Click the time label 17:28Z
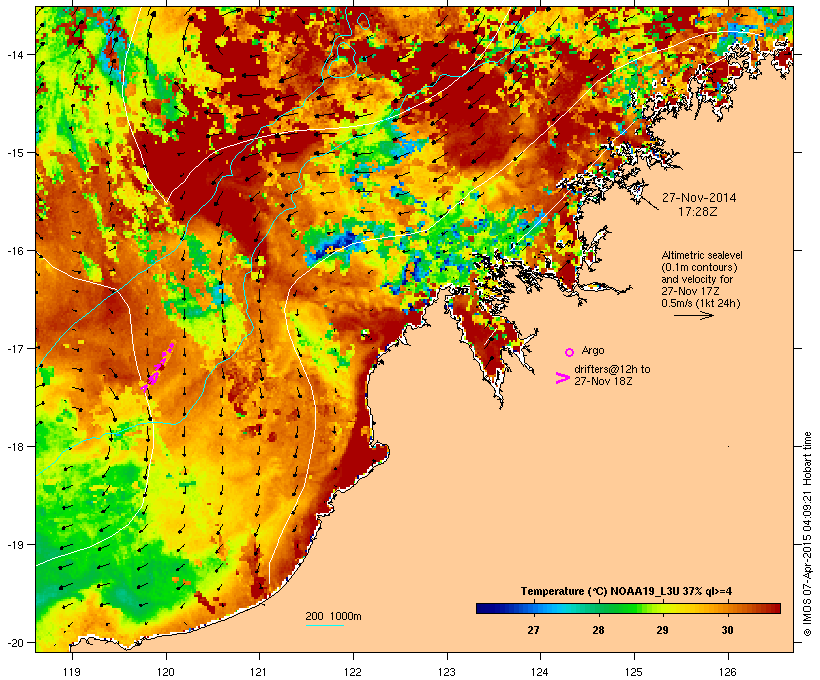 click(698, 212)
